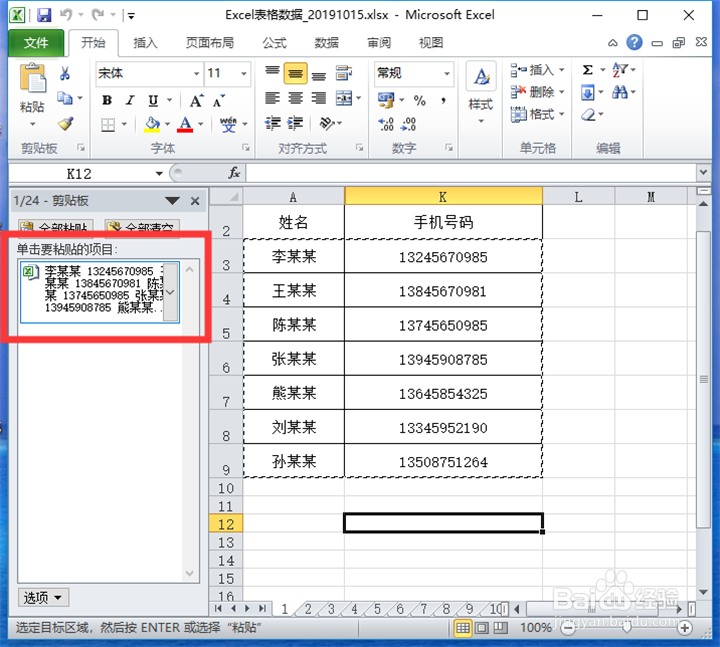Toggle middle vertical alignment
The image size is (720, 647).
[x=295, y=73]
